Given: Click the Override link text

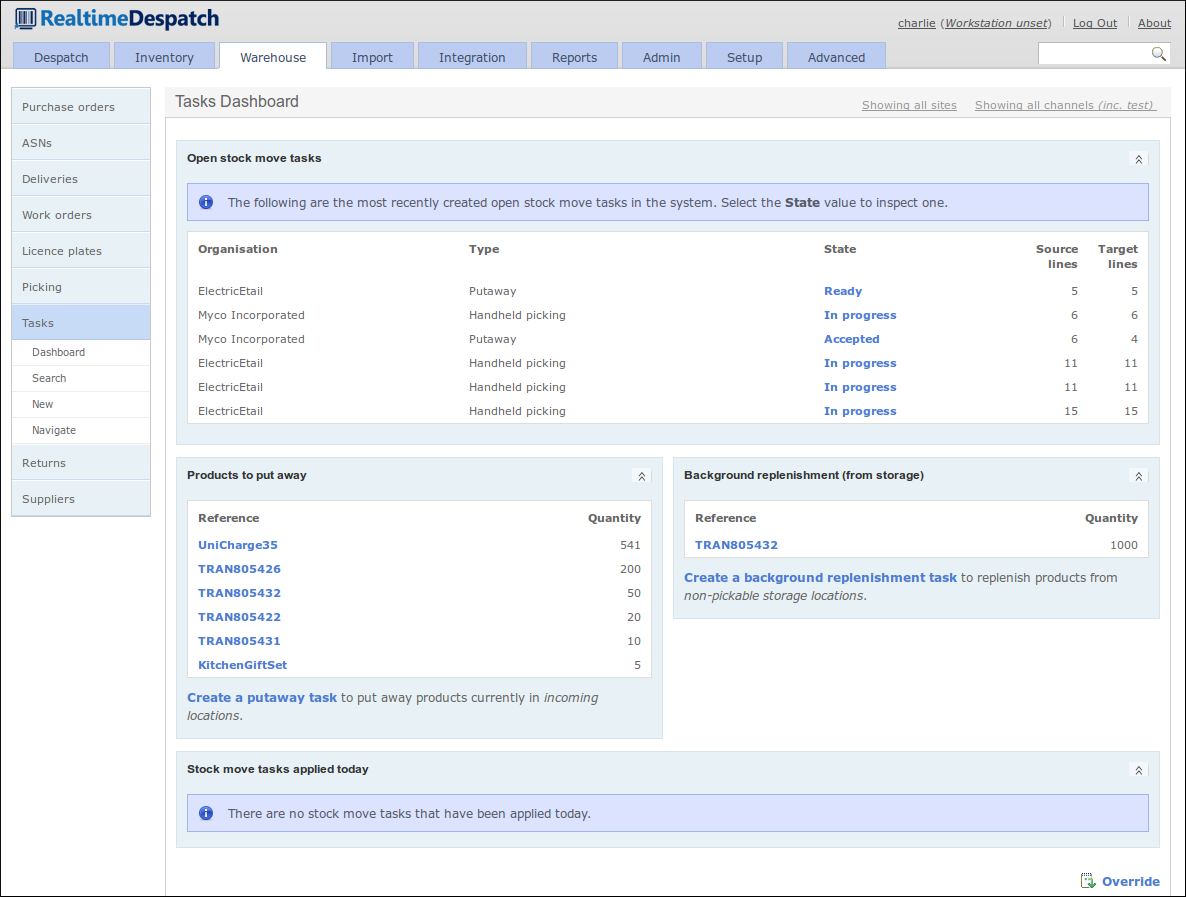Looking at the screenshot, I should [1131, 882].
